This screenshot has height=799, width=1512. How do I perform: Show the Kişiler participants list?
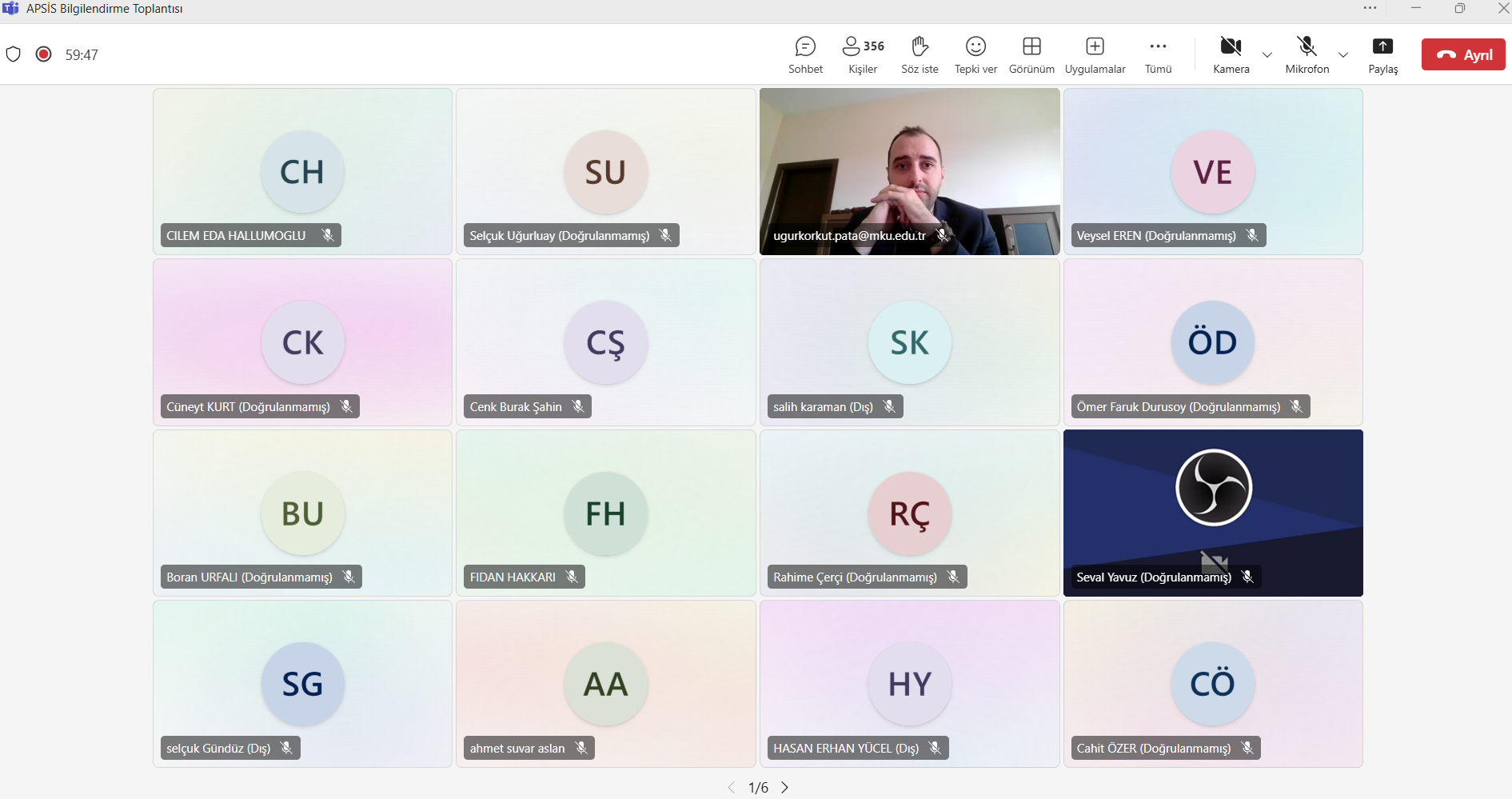pos(863,54)
